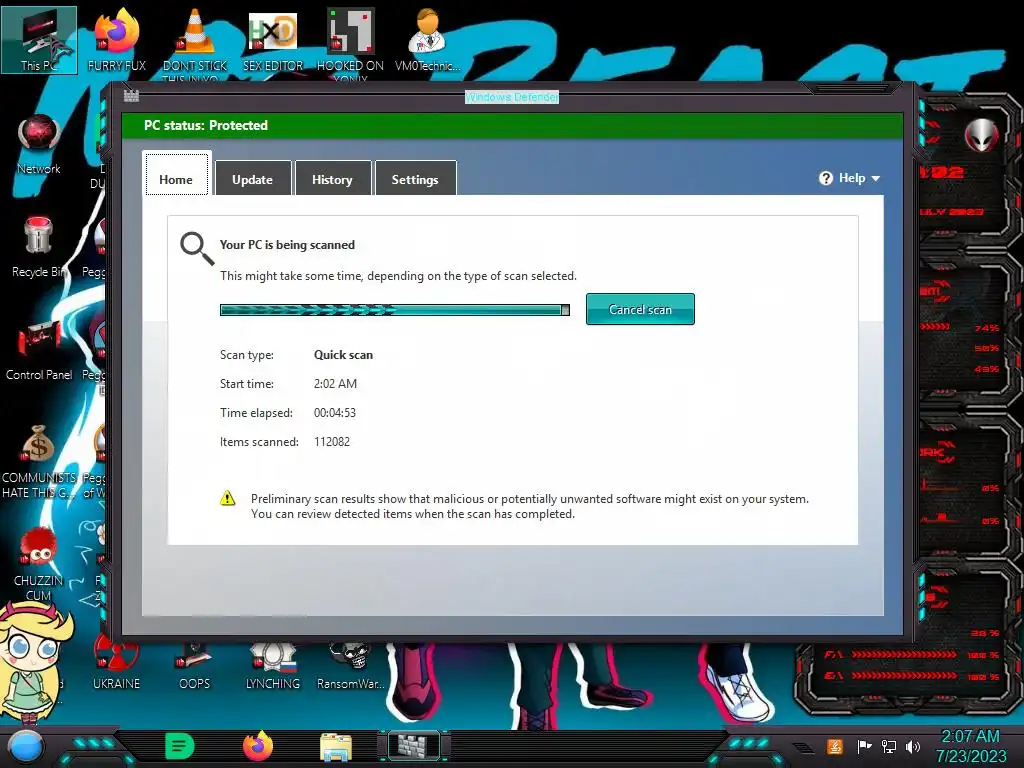1024x768 pixels.
Task: Select the LYNCHING desktop icon
Action: pyautogui.click(x=273, y=665)
